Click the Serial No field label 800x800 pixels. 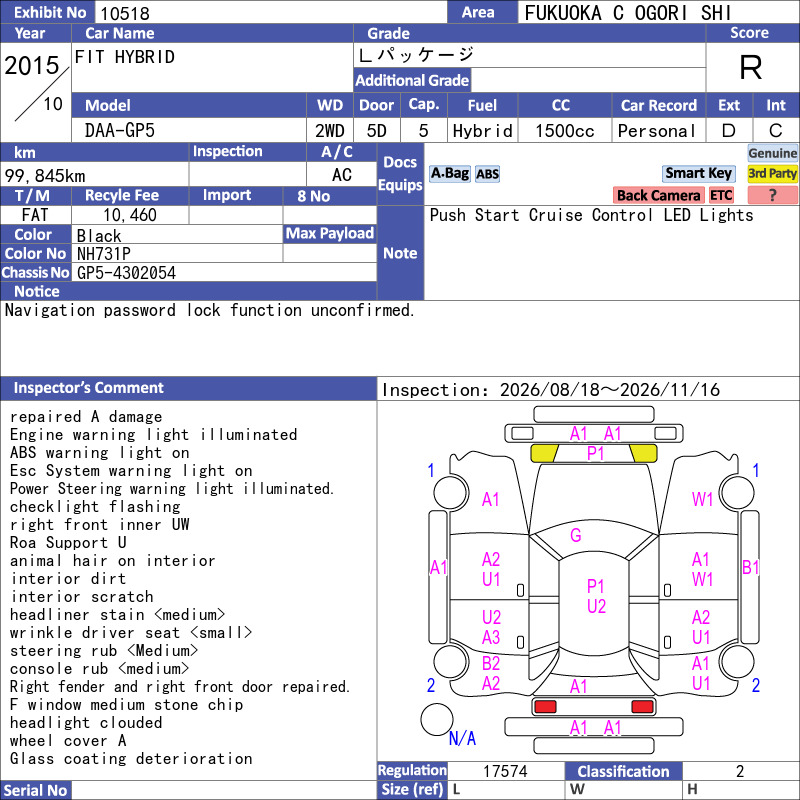[x=35, y=790]
